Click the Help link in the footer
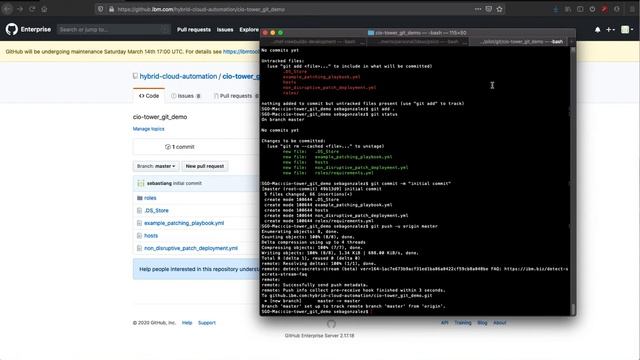This screenshot has height=360, width=640. click(187, 323)
